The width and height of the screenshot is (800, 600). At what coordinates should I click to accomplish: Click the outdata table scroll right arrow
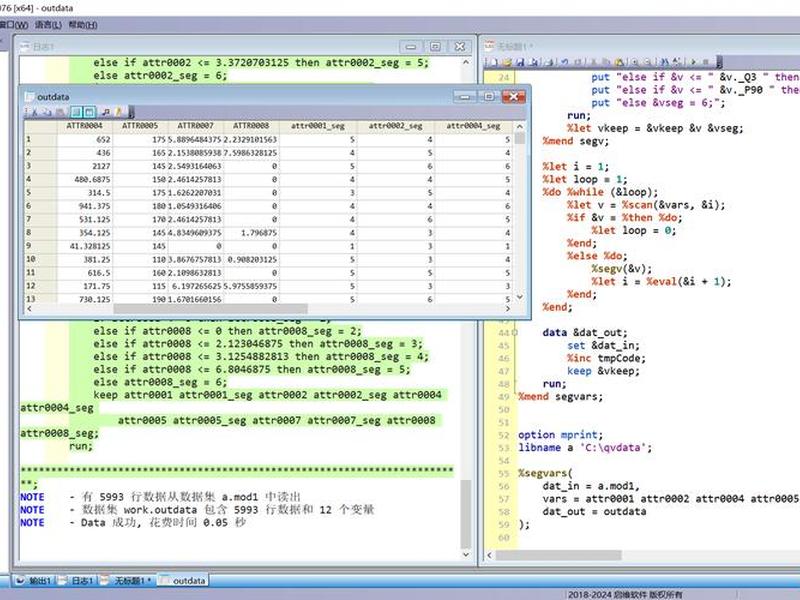tap(507, 309)
